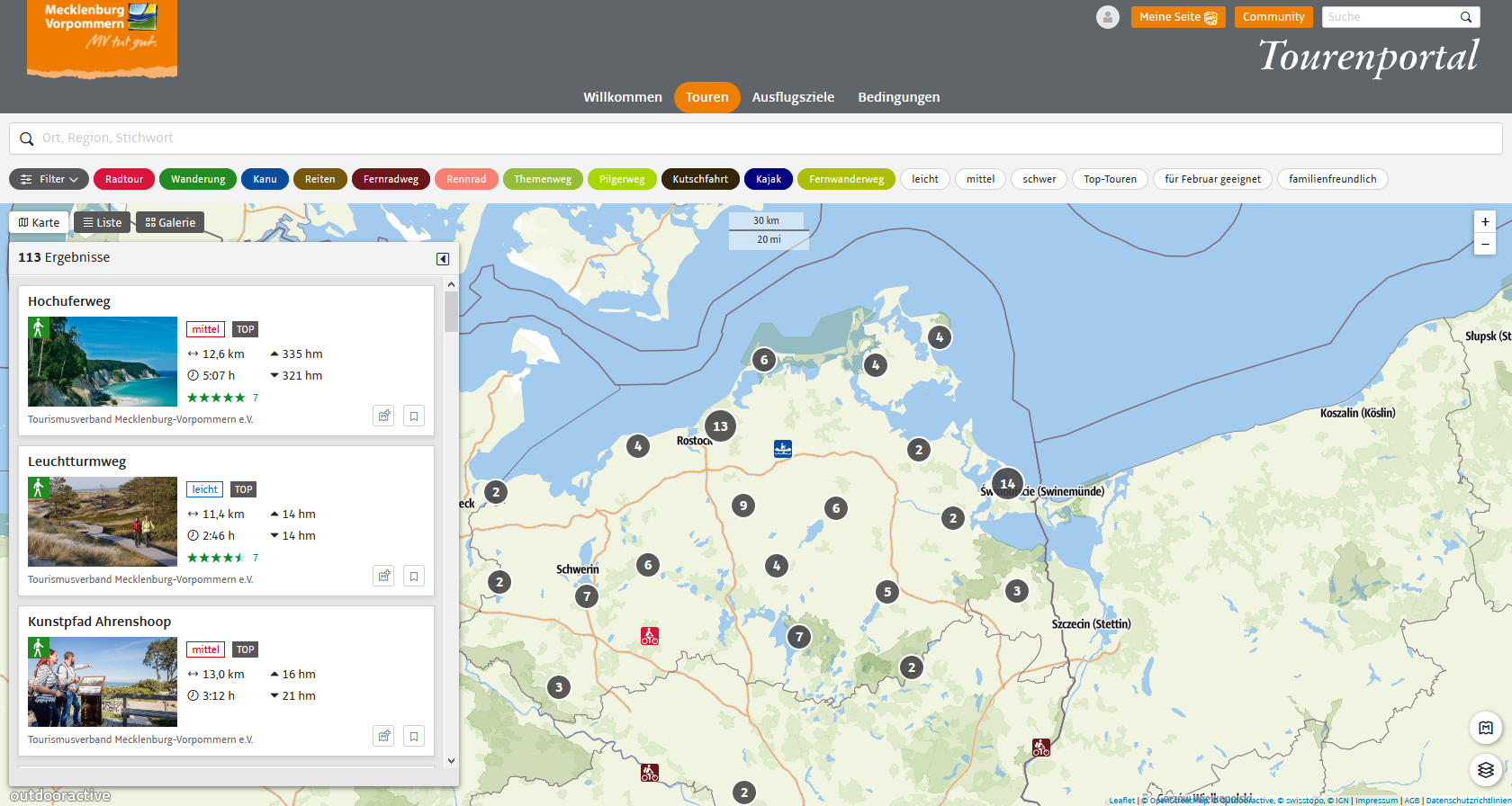Click the Ort, Region, Stichwort search field
This screenshot has height=806, width=1512.
pyautogui.click(x=756, y=139)
